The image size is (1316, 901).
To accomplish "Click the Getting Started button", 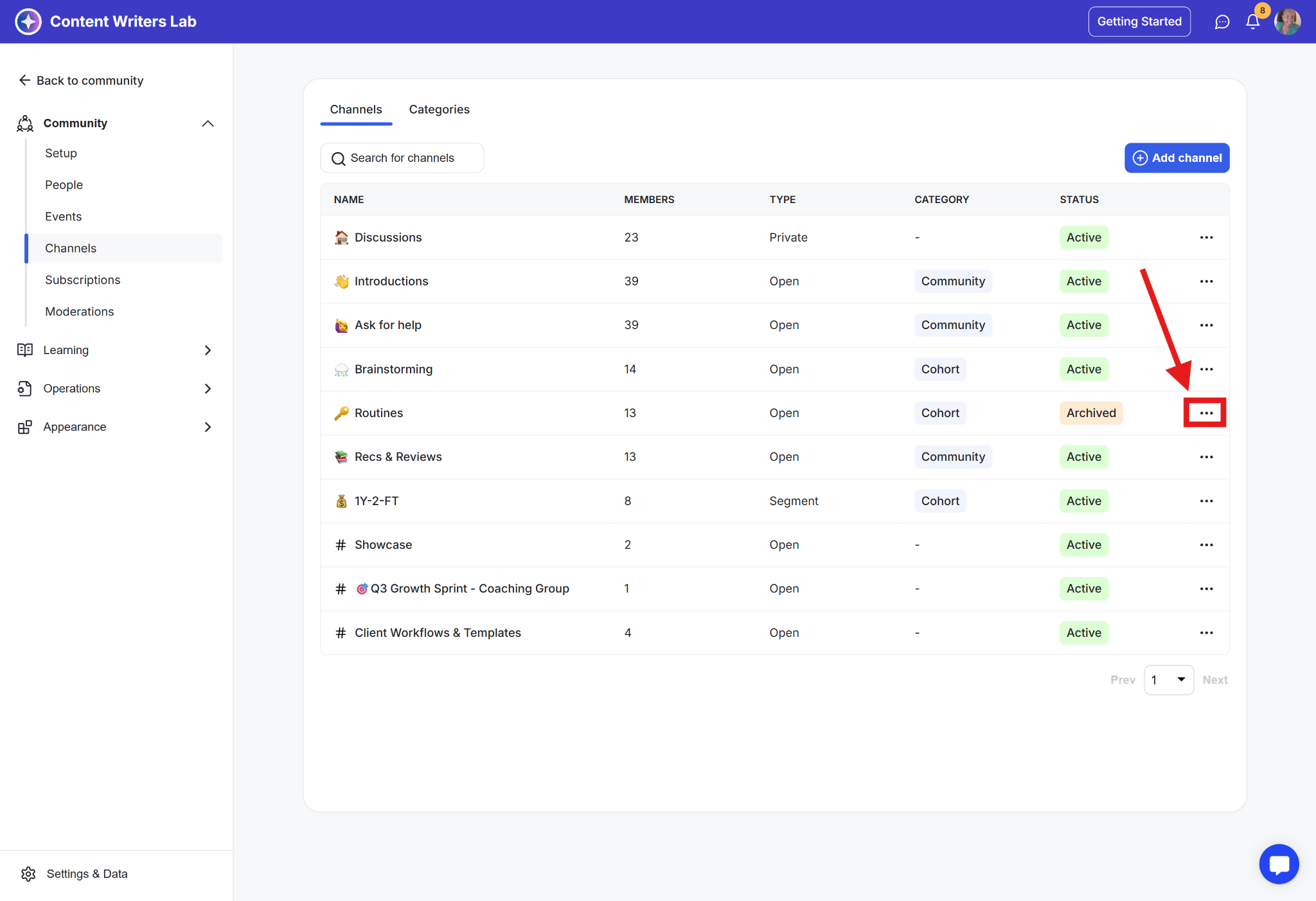I will [x=1139, y=22].
